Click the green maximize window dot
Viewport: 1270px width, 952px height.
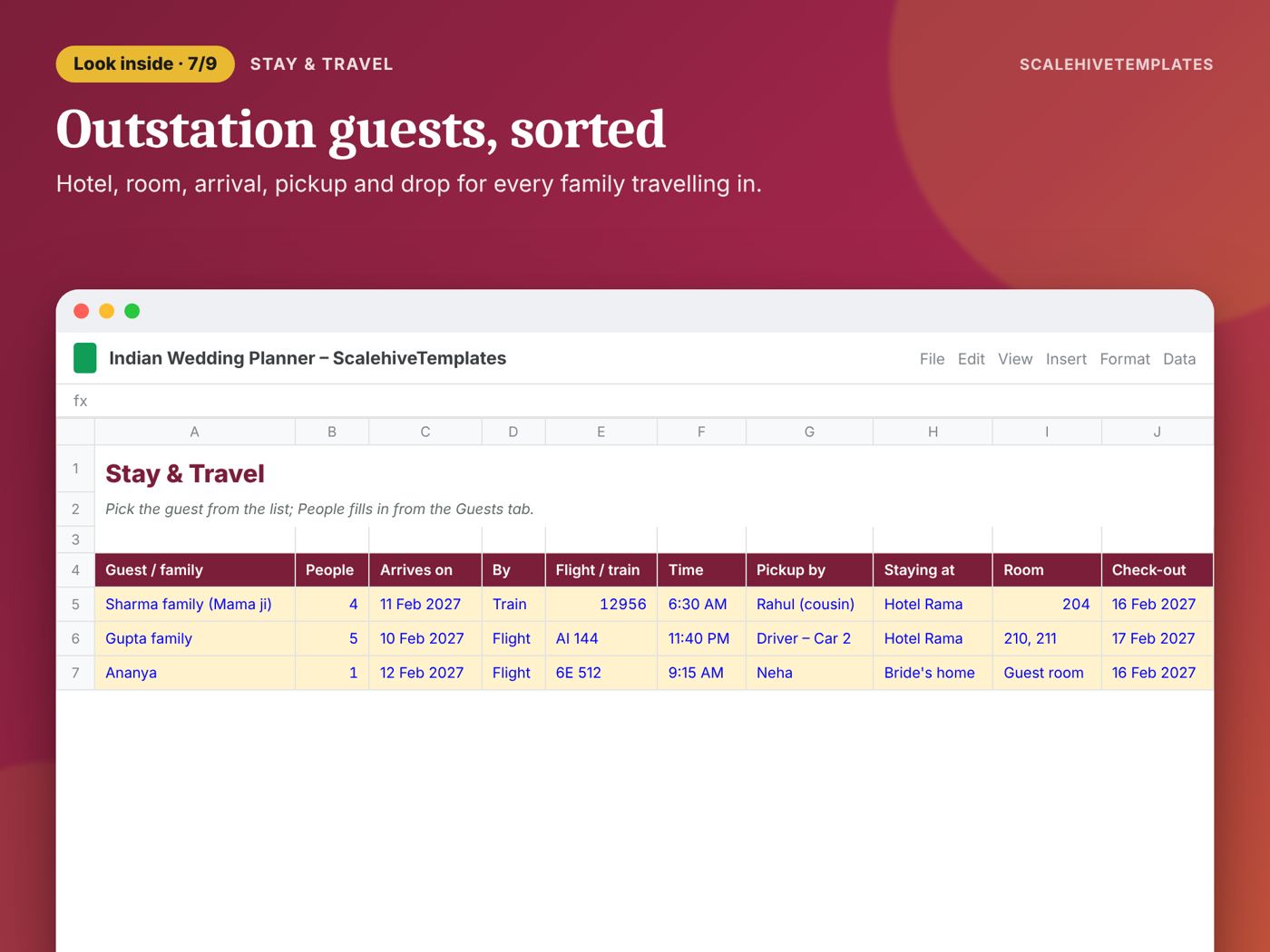(132, 311)
